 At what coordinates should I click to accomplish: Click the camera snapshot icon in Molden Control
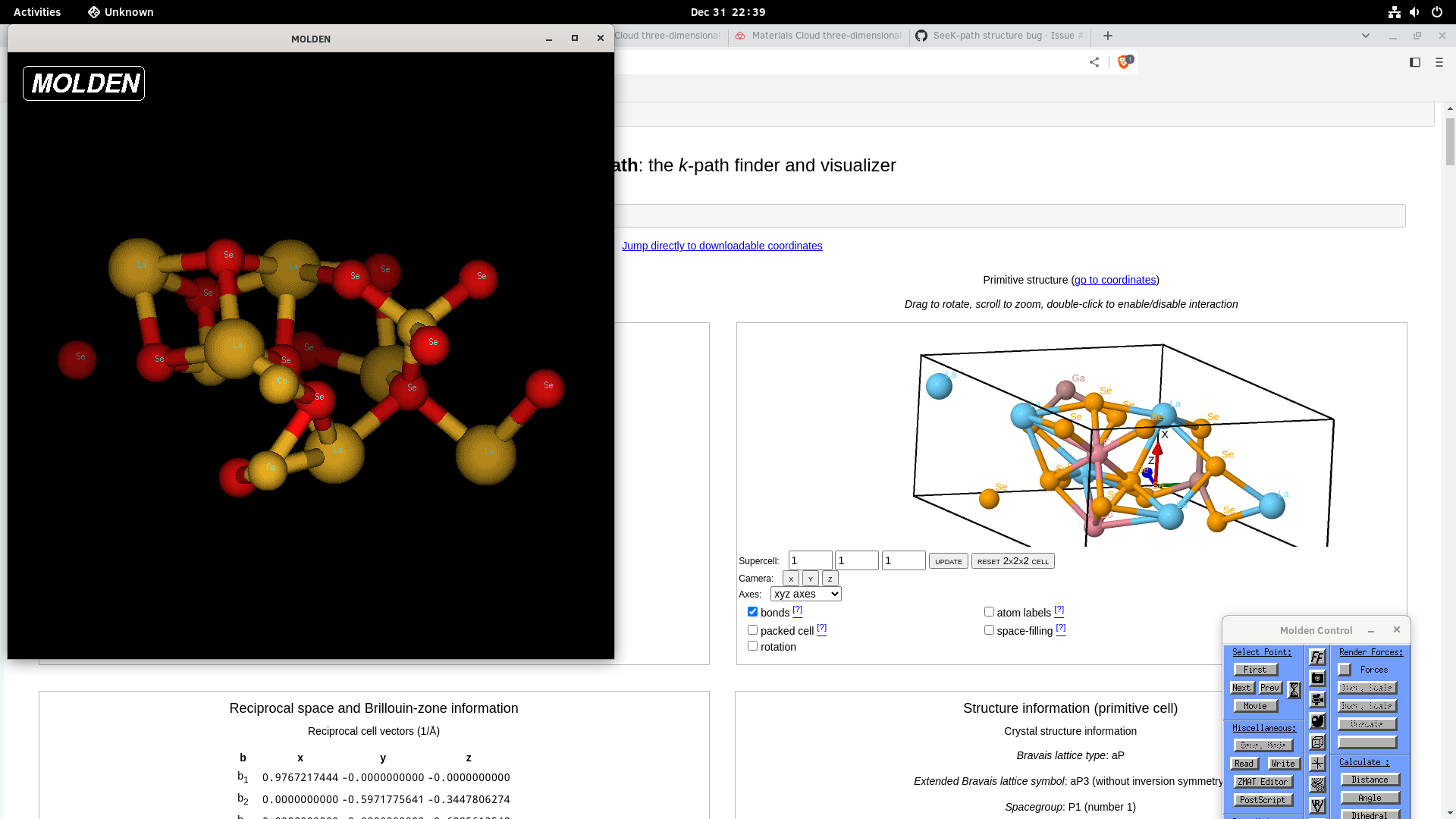point(1317,678)
